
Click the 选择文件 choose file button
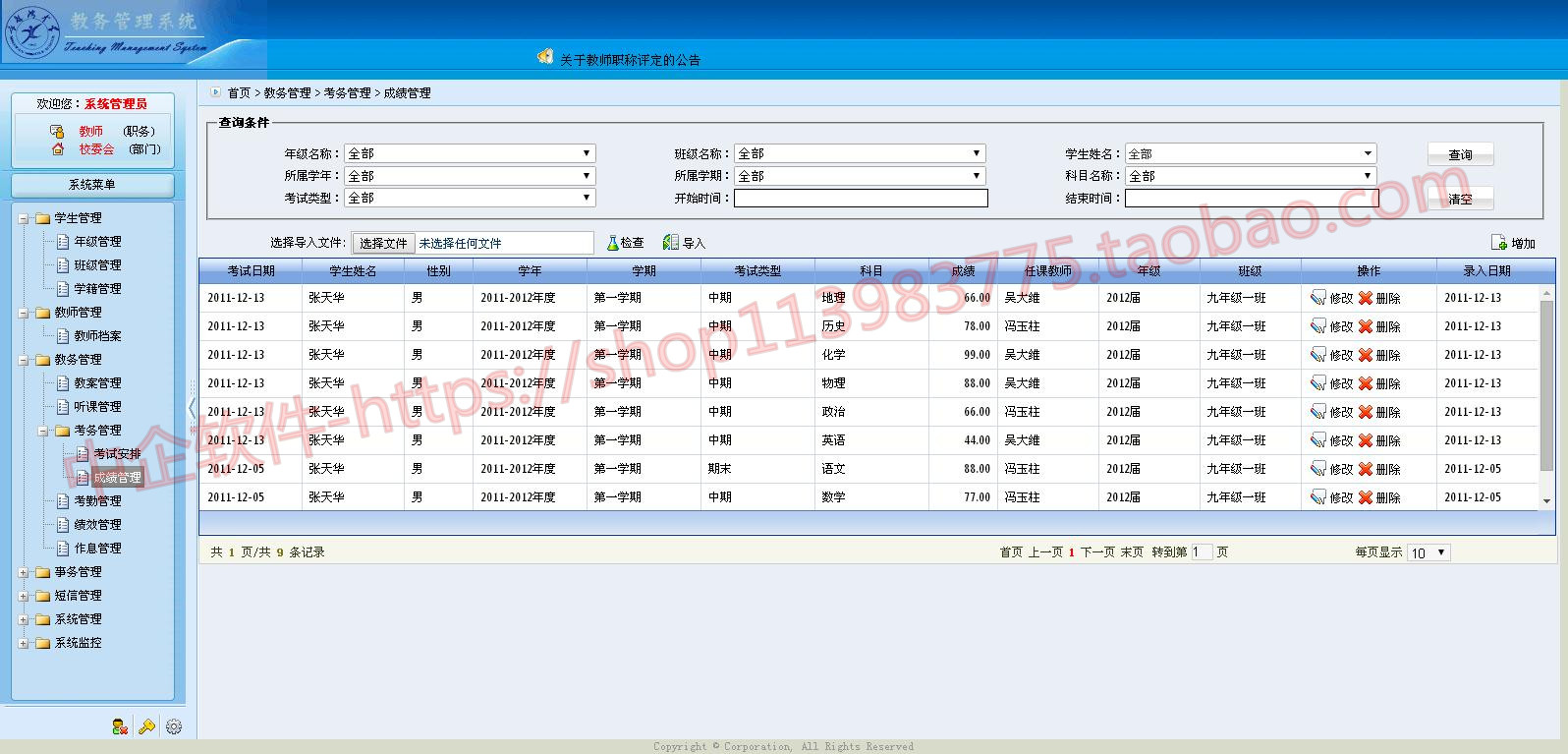tap(383, 243)
